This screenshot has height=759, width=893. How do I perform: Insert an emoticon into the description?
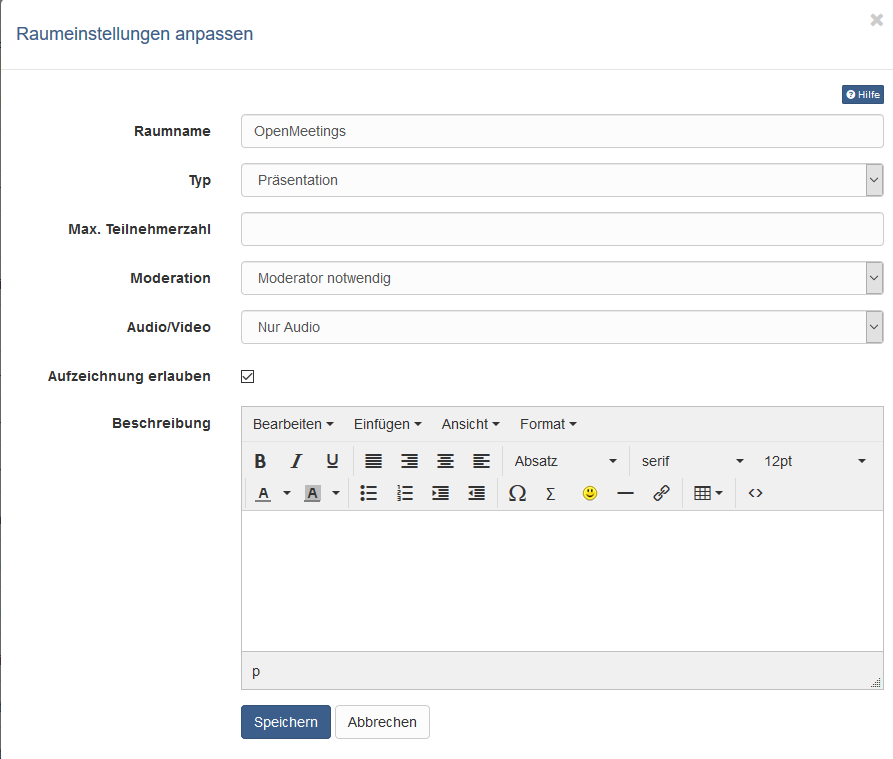coord(590,493)
